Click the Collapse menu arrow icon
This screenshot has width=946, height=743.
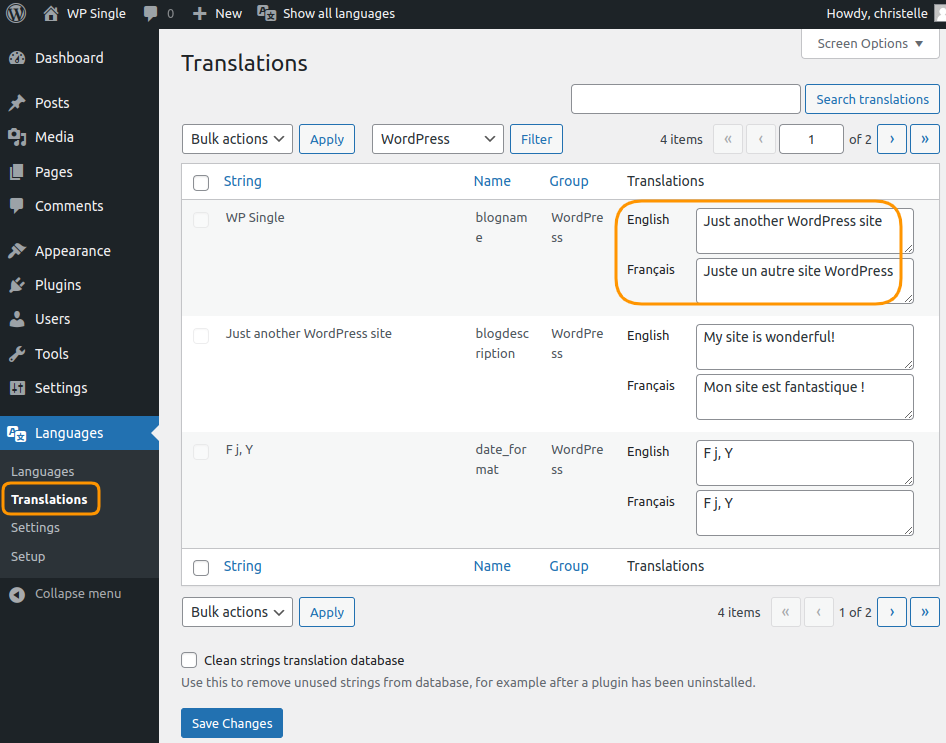(x=17, y=594)
